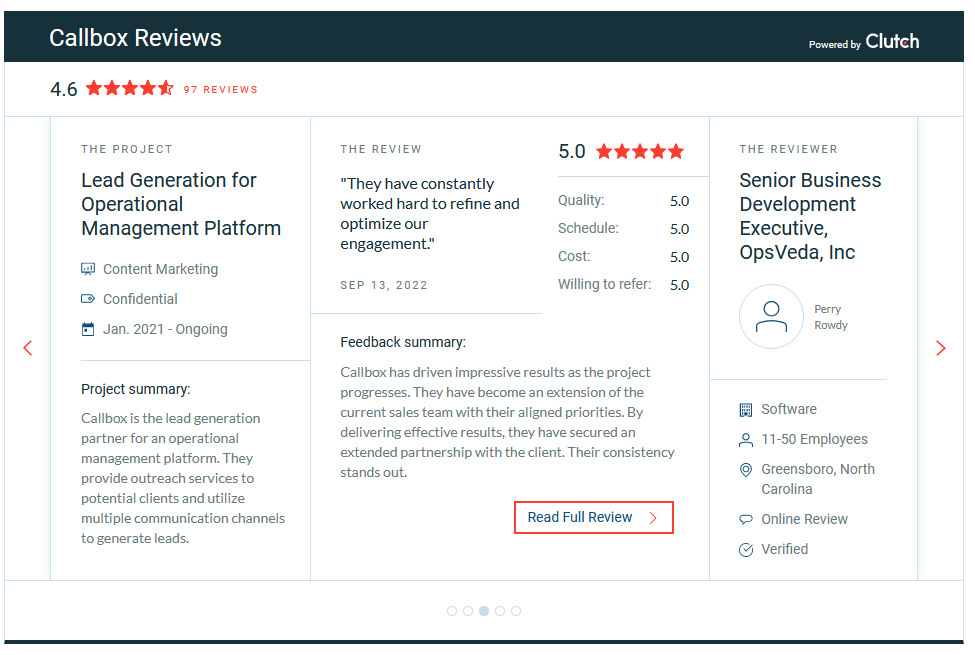Click the project title Lead Generation for Operational Management Platform
This screenshot has width=975, height=655.
coord(181,204)
